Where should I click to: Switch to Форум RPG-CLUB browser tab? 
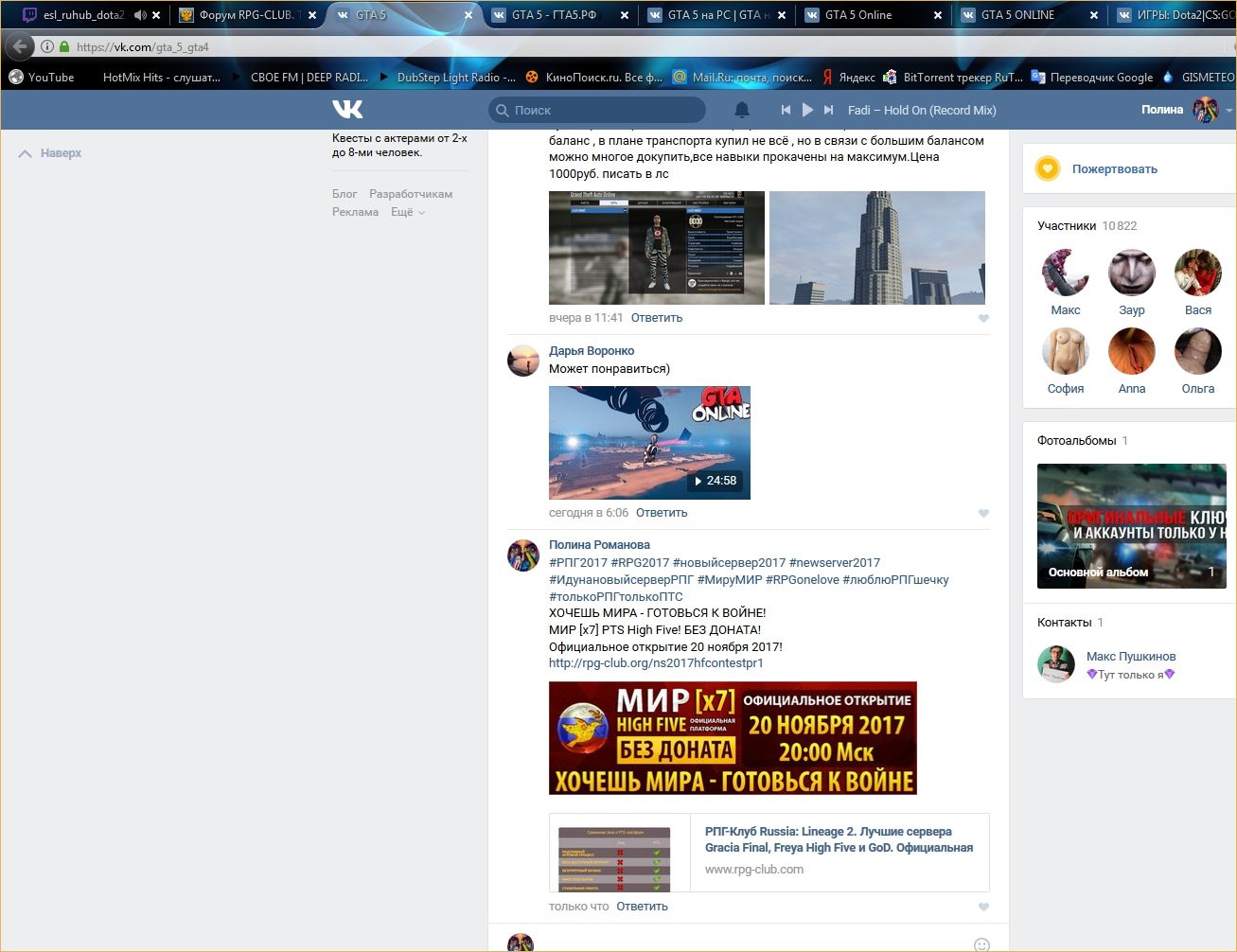(x=246, y=15)
